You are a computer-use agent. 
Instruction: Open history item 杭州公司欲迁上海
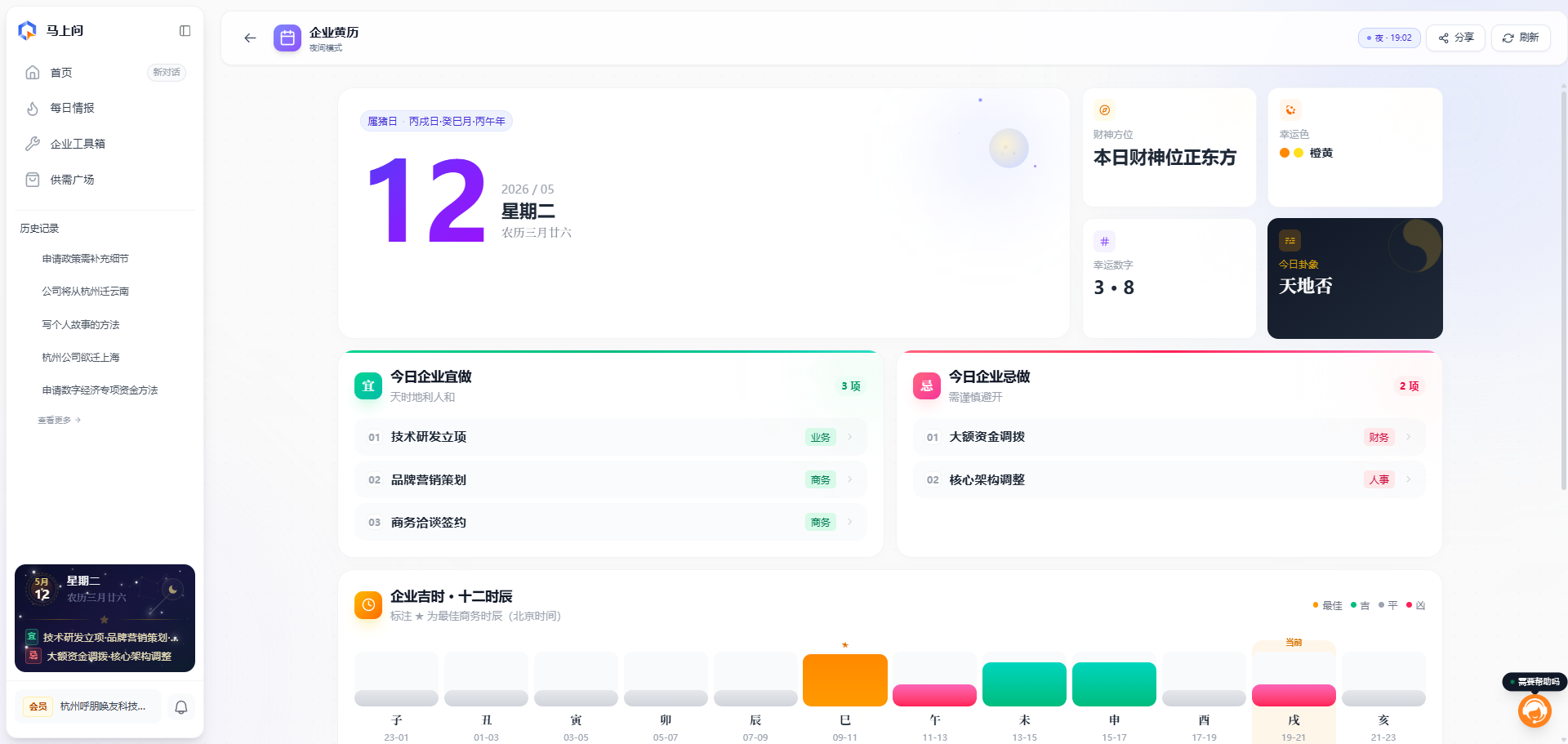click(81, 358)
